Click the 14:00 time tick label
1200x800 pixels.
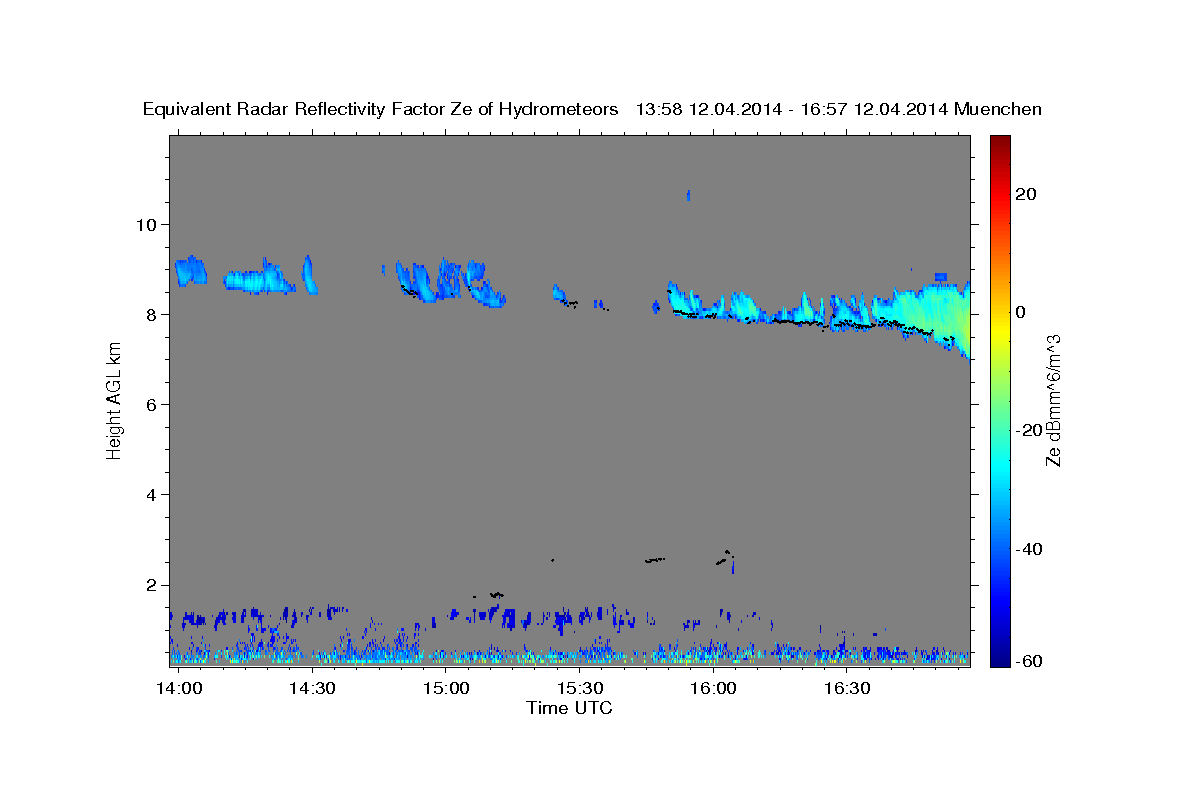pos(180,689)
